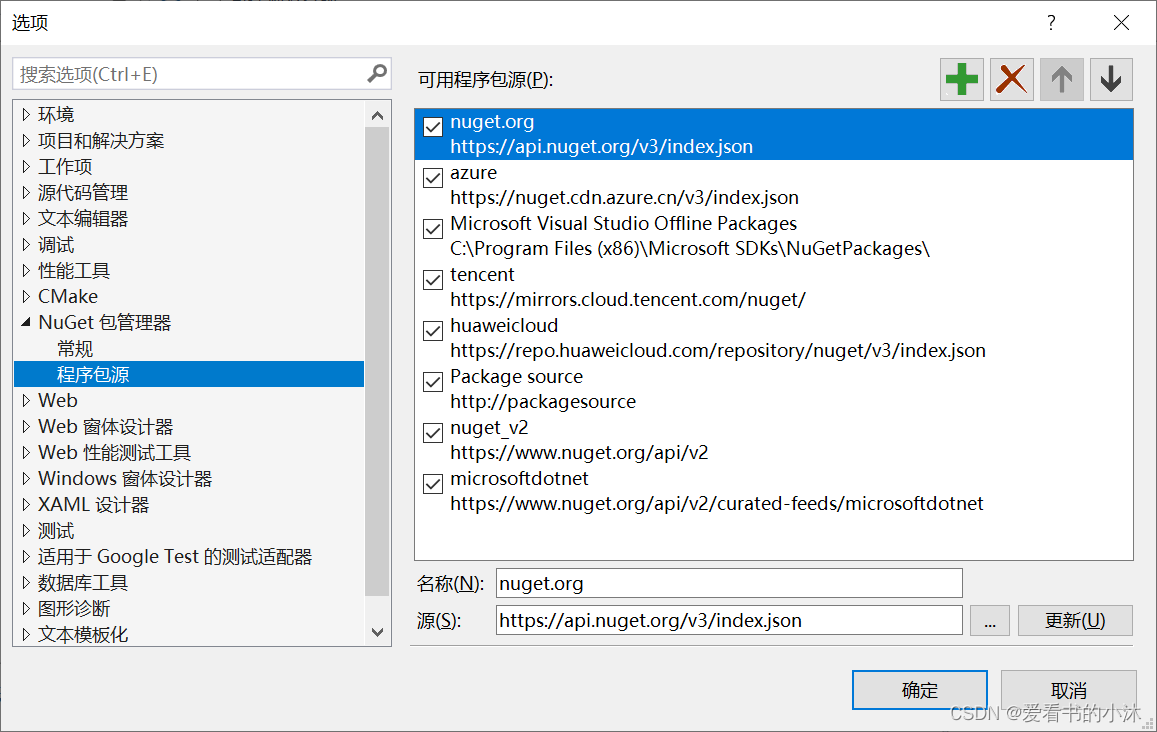This screenshot has width=1157, height=732.
Task: Click the search magnifier icon
Action: coord(377,73)
